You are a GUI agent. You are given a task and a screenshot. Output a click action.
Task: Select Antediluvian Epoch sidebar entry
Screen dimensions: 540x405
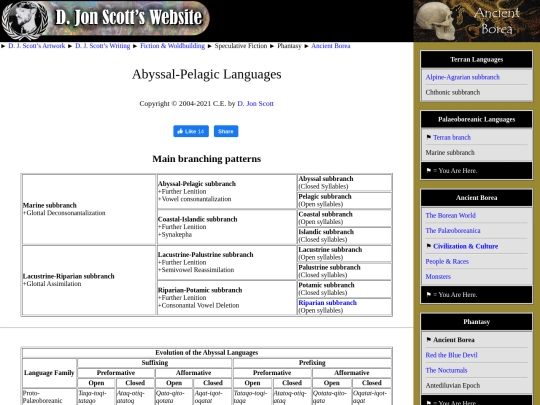click(x=453, y=385)
